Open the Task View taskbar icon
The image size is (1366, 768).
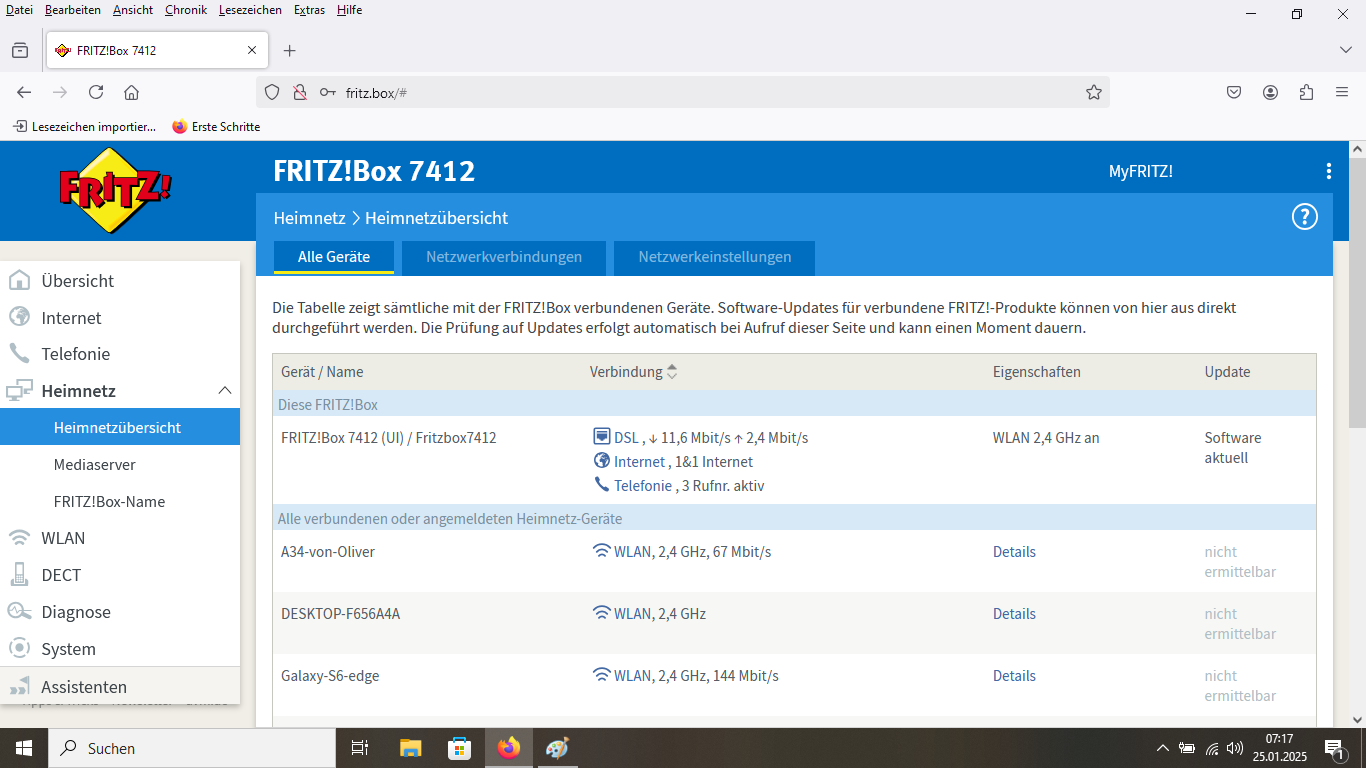[360, 748]
